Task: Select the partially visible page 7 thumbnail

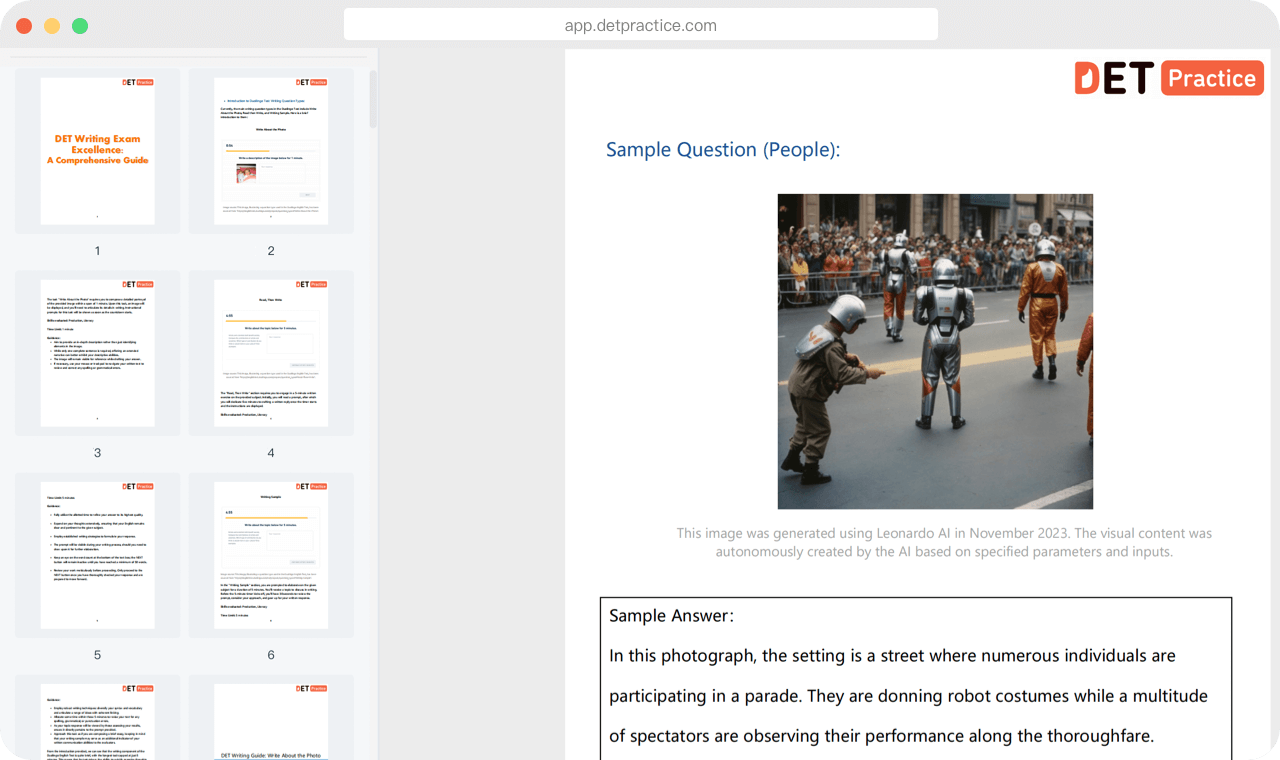Action: [x=97, y=720]
